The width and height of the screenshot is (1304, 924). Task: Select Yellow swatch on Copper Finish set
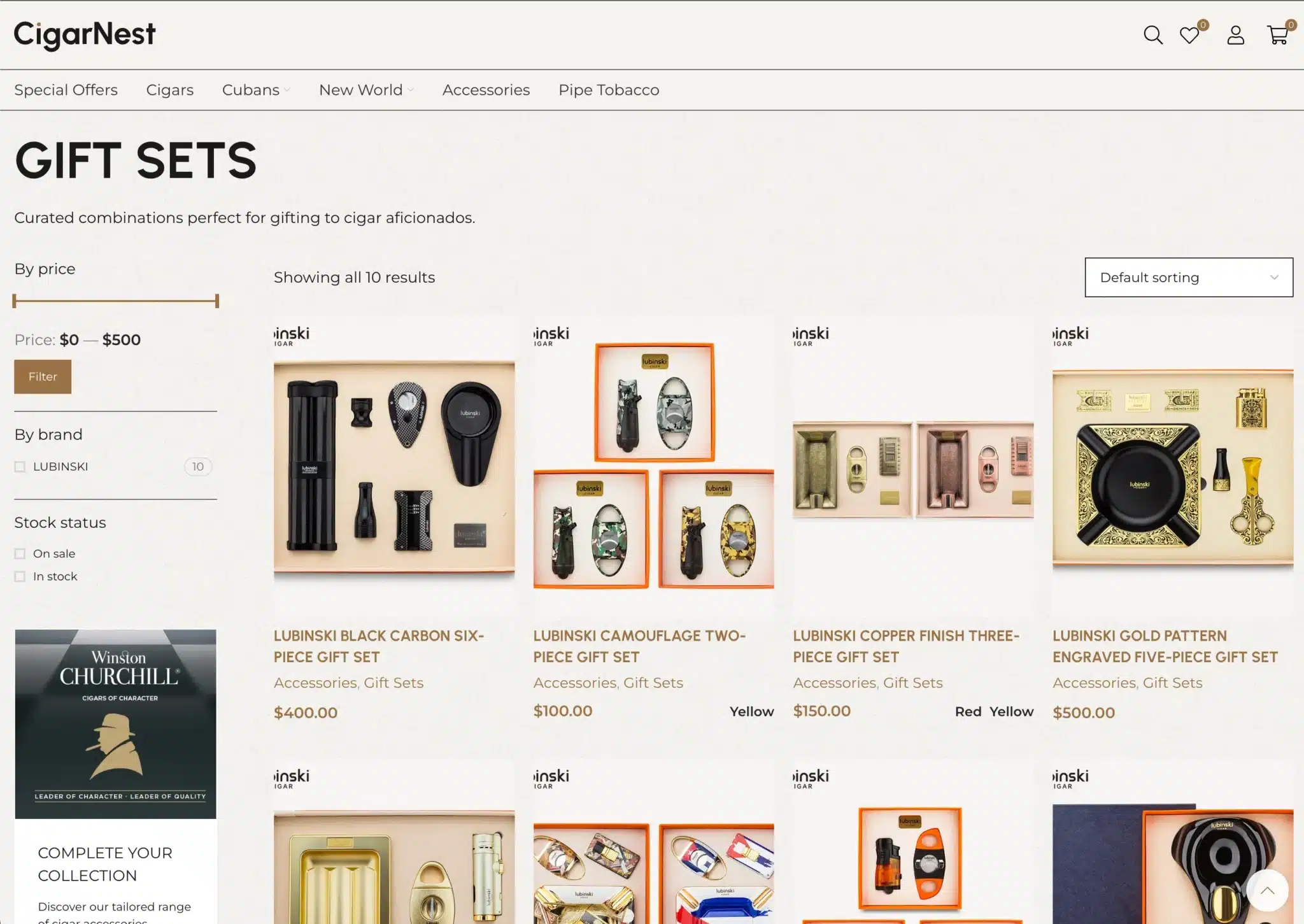point(1011,711)
